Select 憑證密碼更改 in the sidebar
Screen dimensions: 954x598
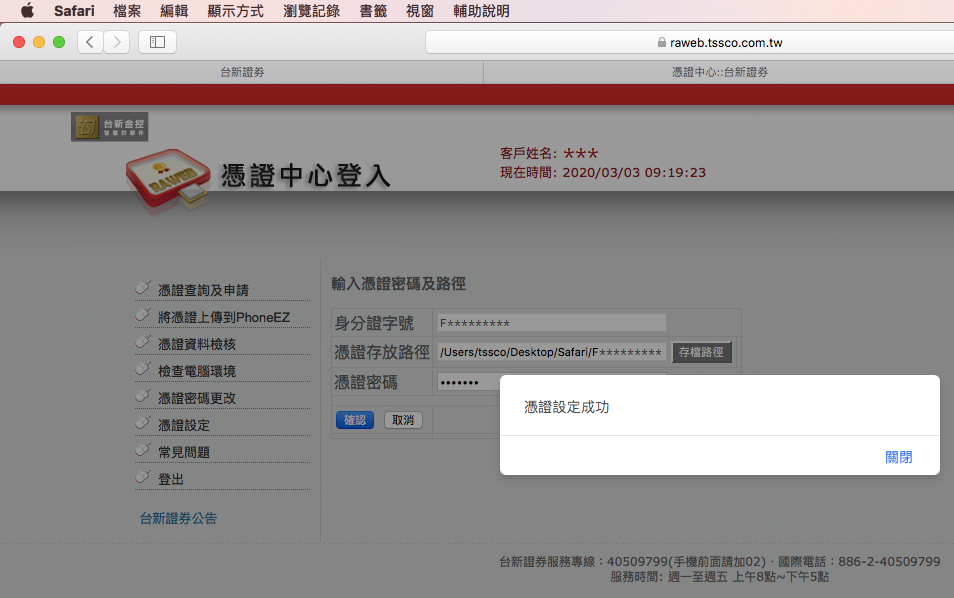(197, 398)
